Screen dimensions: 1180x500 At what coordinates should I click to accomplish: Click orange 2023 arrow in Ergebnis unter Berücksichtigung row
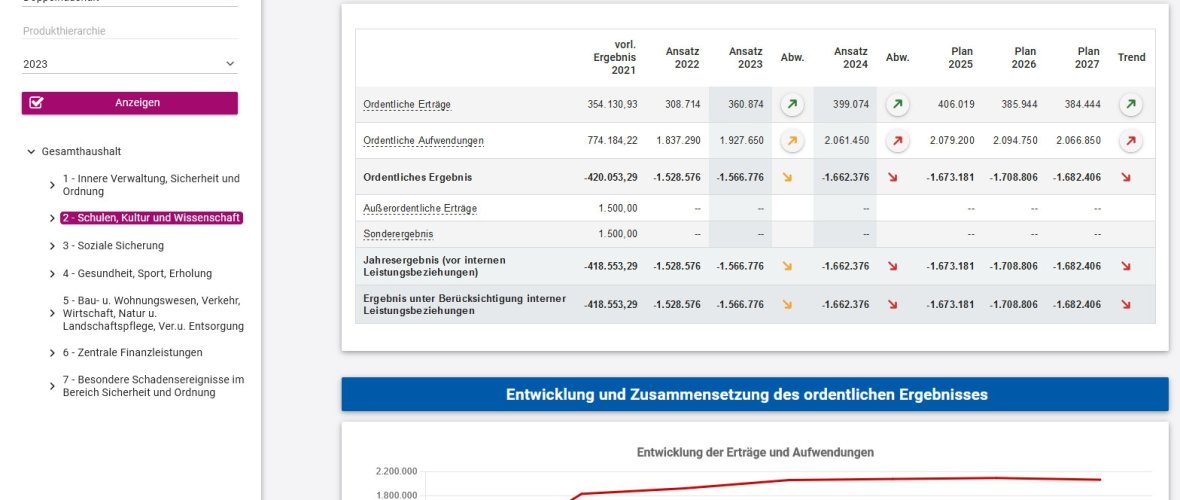pyautogui.click(x=787, y=304)
